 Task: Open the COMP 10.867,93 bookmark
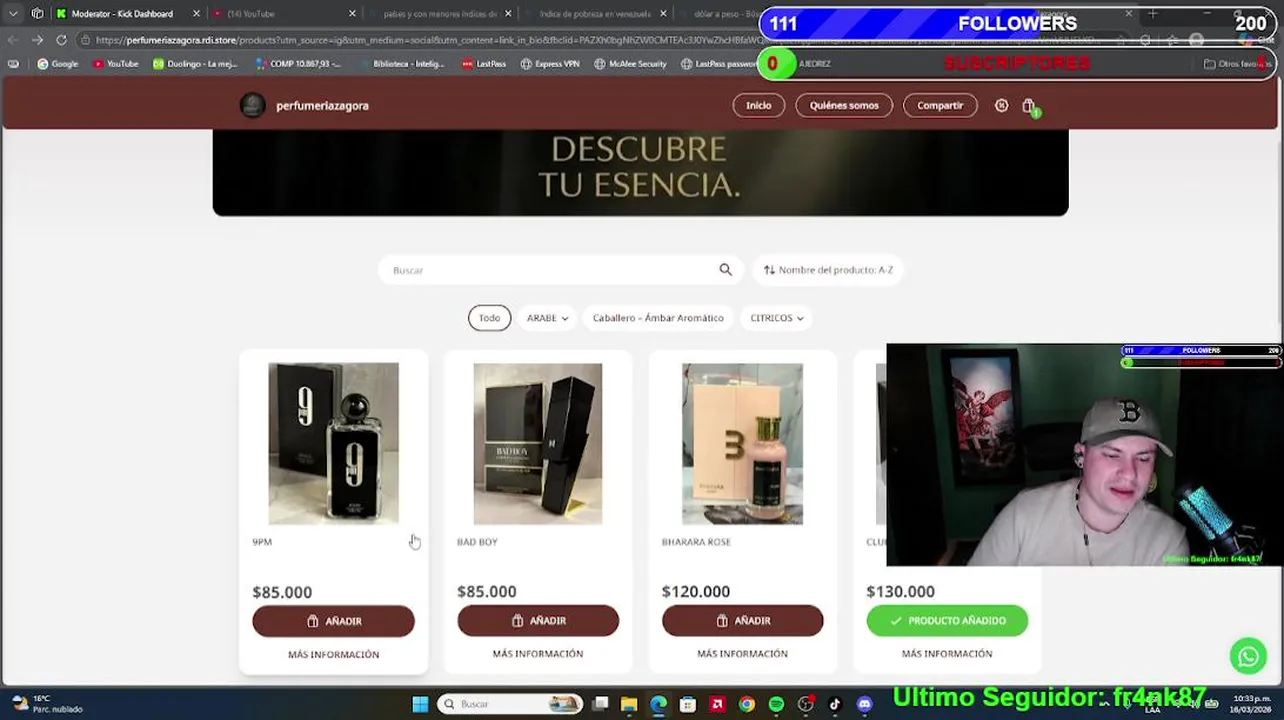coord(298,64)
